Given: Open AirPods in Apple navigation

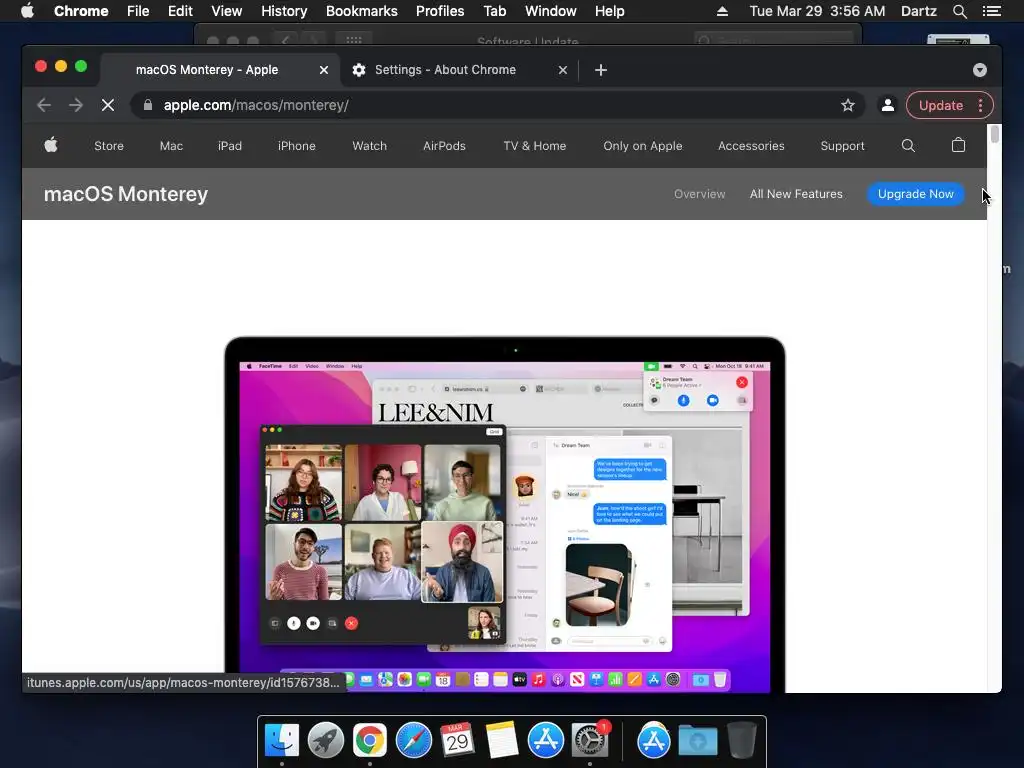Looking at the screenshot, I should coord(444,146).
